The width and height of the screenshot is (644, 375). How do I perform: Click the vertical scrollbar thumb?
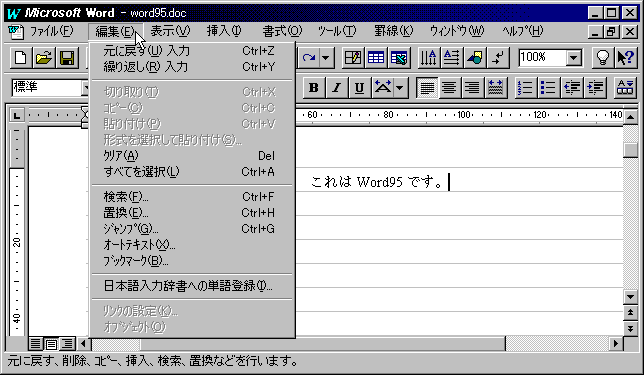point(630,150)
